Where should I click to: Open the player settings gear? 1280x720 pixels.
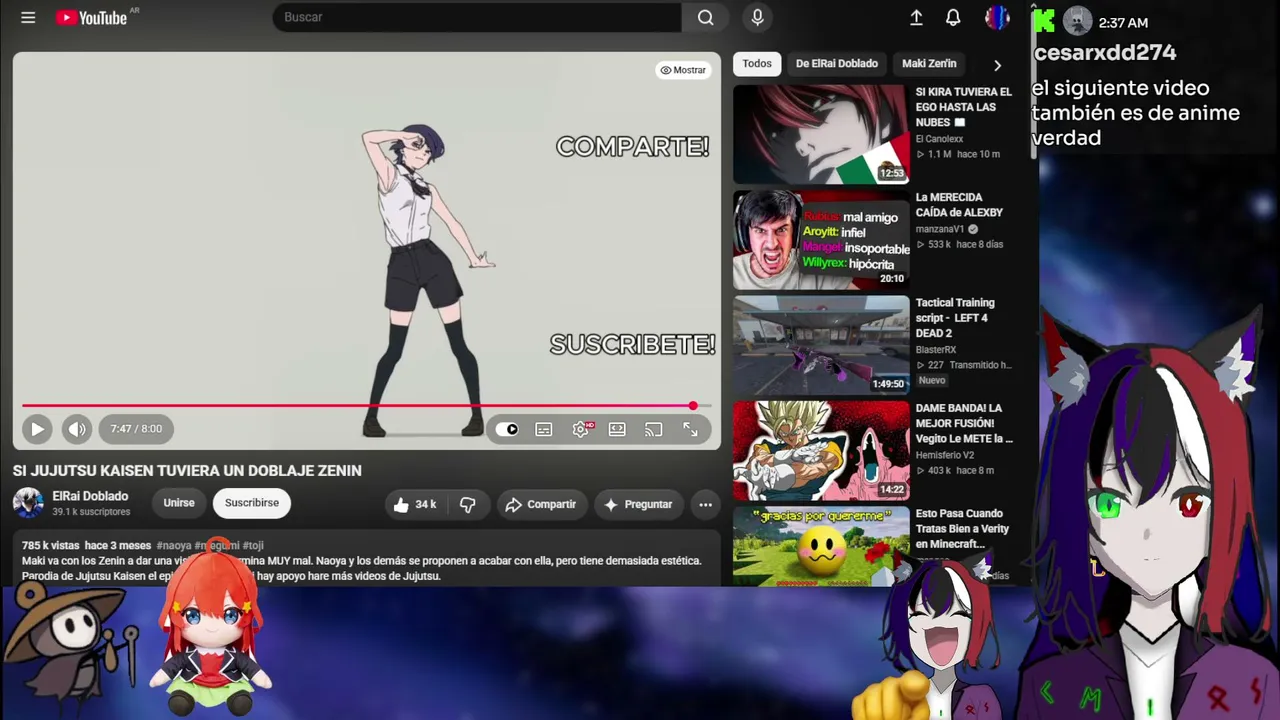point(581,429)
